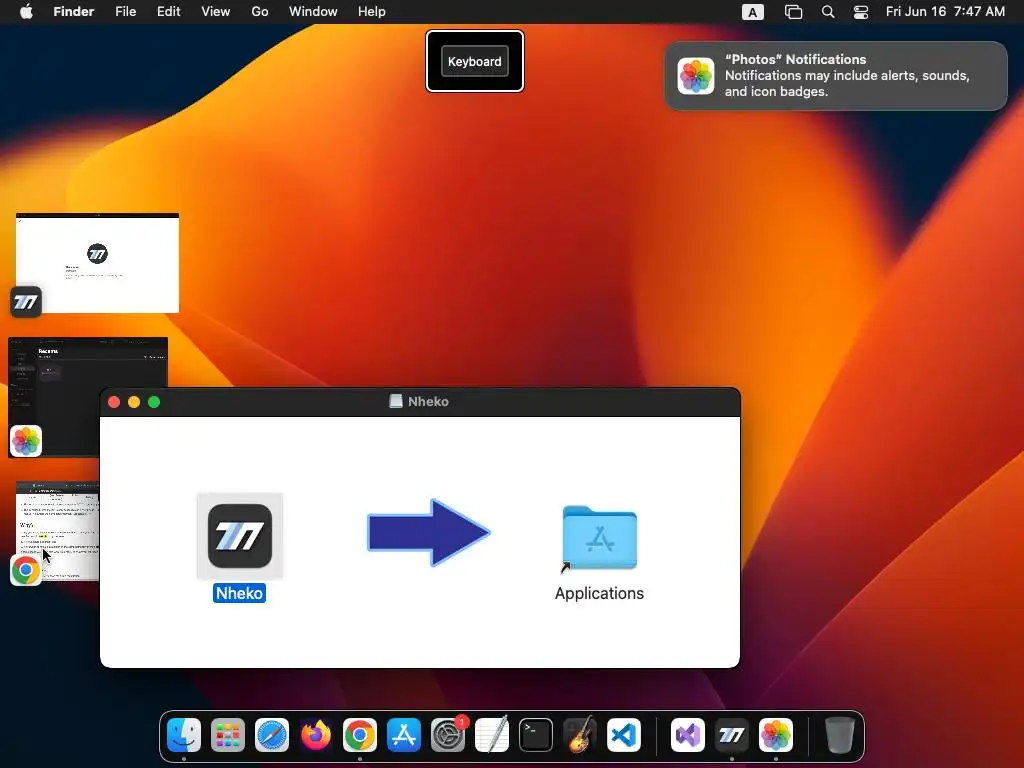Open Control Center in menu bar

click(x=861, y=12)
